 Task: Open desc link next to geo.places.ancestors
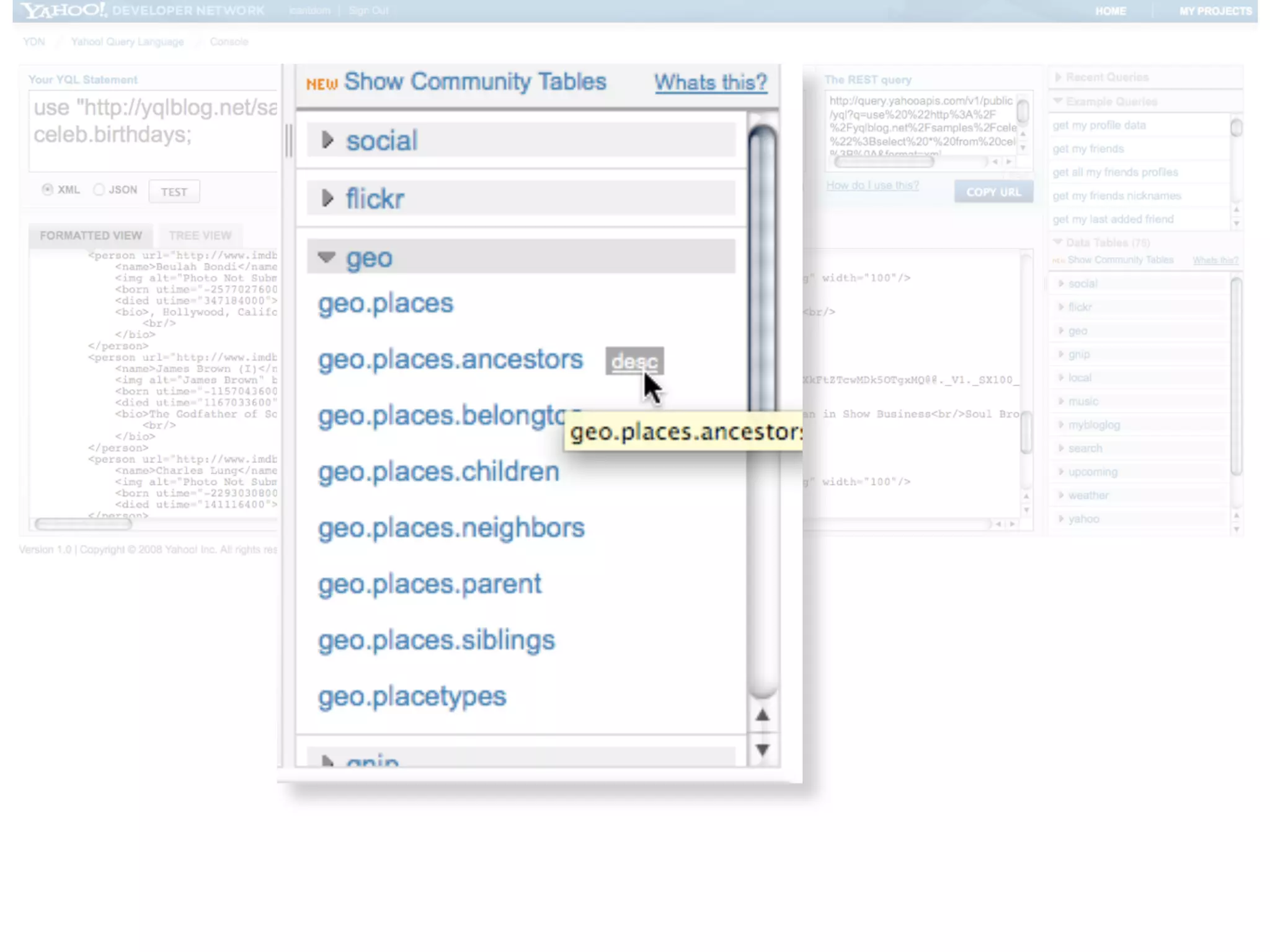tap(634, 361)
